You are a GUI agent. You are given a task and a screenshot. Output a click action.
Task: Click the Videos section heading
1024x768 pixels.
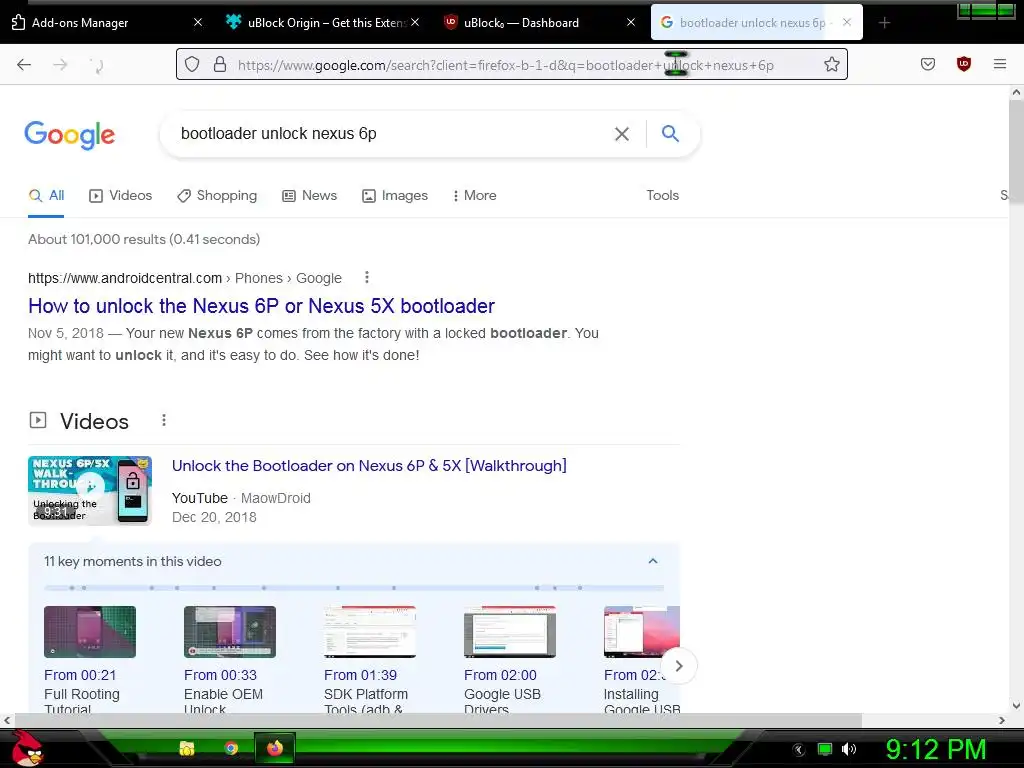pyautogui.click(x=94, y=421)
